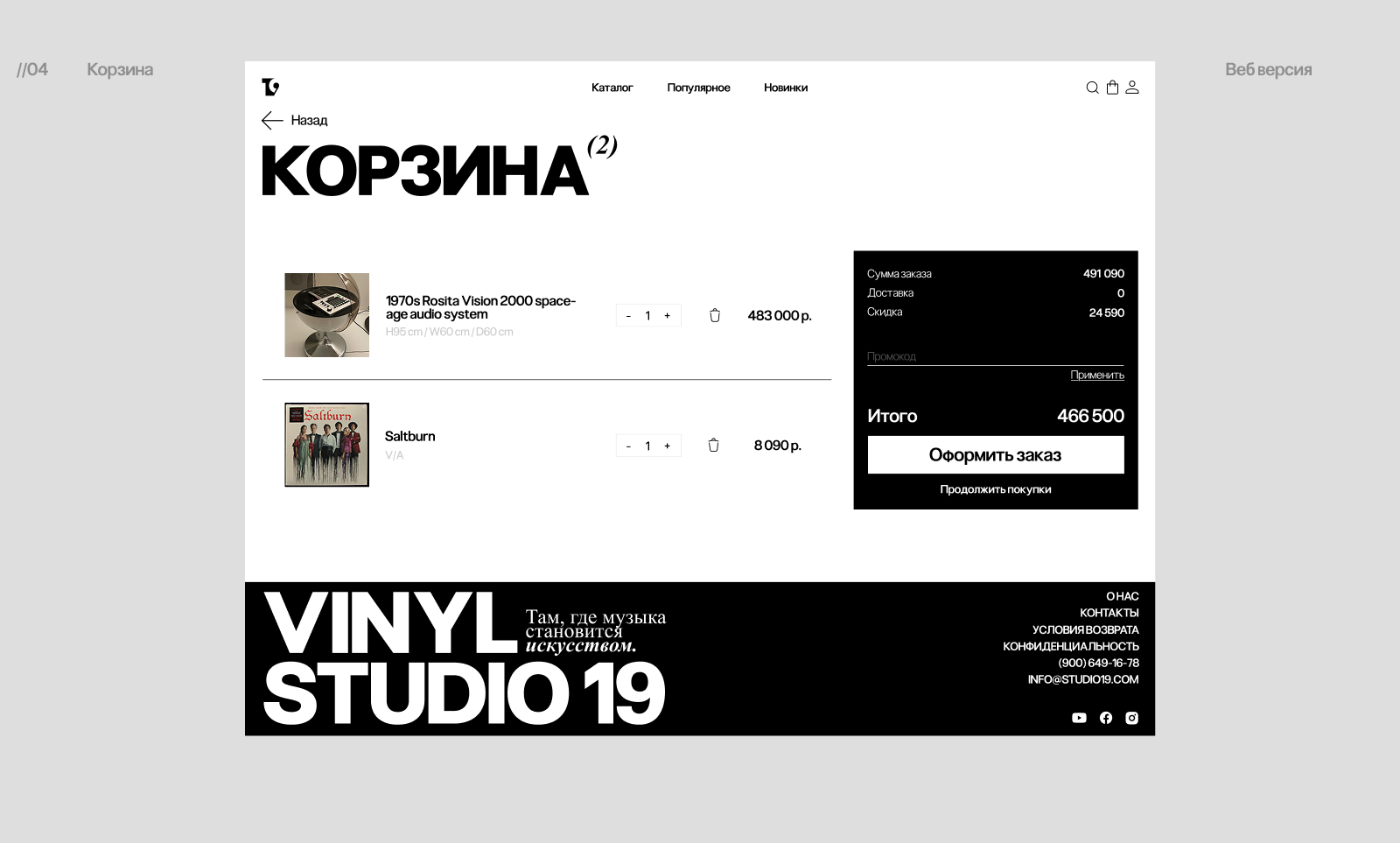
Task: Open the Saltburn album cover thumbnail
Action: pos(326,445)
